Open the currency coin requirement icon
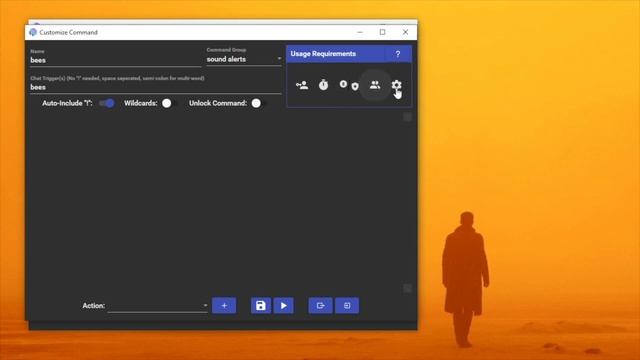640x360 pixels. click(x=343, y=84)
